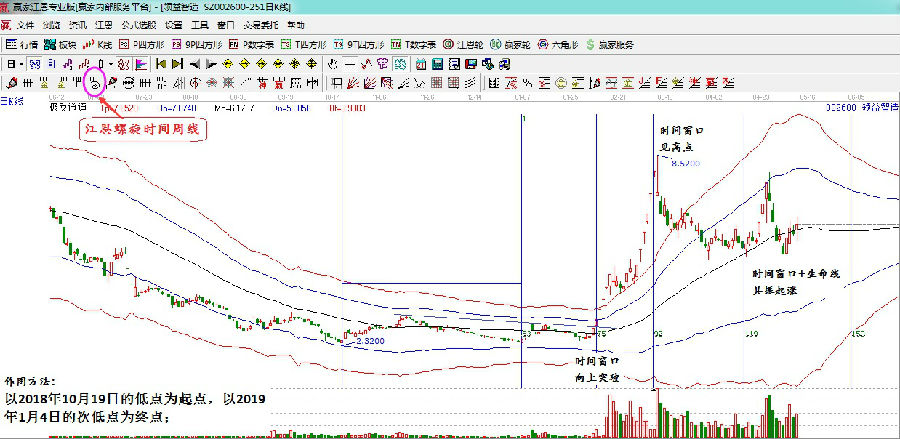The width and height of the screenshot is (900, 439).
Task: Click the 8.5700 high price label
Action: coord(684,161)
